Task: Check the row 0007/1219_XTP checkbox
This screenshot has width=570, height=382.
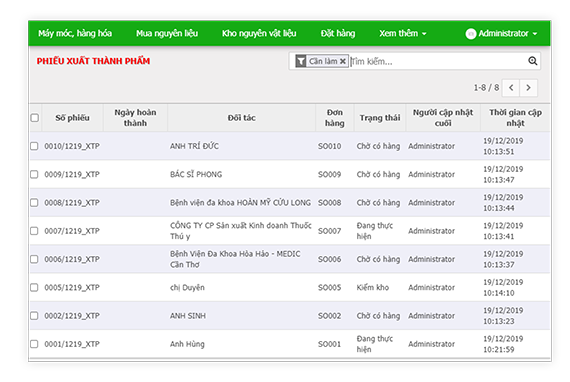Action: (34, 231)
